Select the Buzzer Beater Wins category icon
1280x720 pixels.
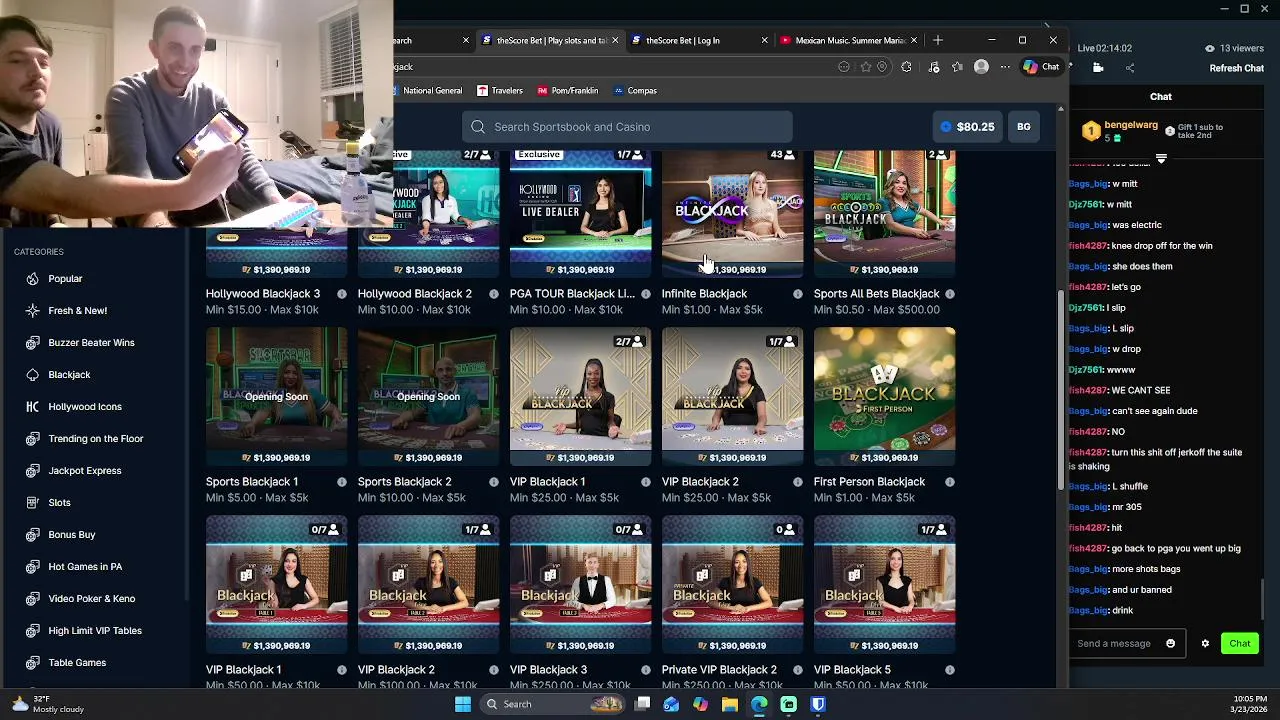coord(33,343)
